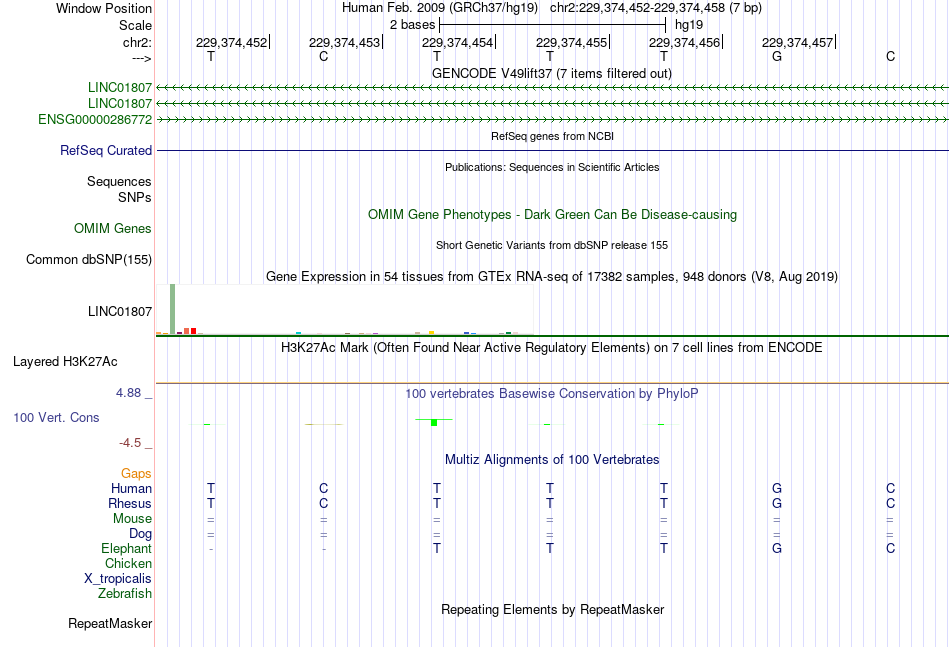Select the Scale track label
Screen dimensions: 950x647
[x=135, y=25]
